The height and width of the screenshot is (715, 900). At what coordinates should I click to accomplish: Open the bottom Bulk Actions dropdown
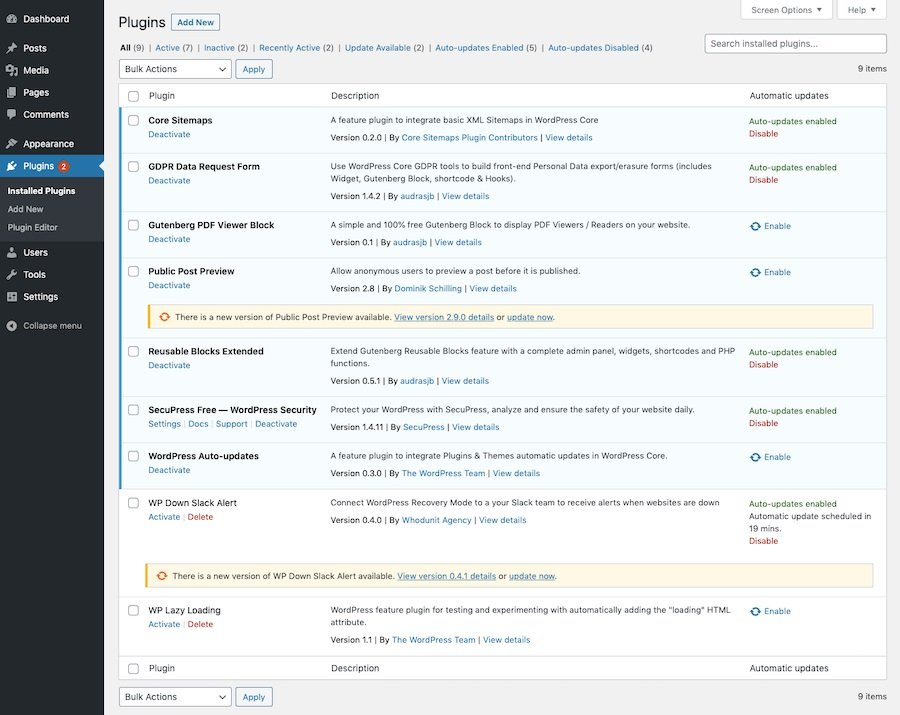pos(175,697)
